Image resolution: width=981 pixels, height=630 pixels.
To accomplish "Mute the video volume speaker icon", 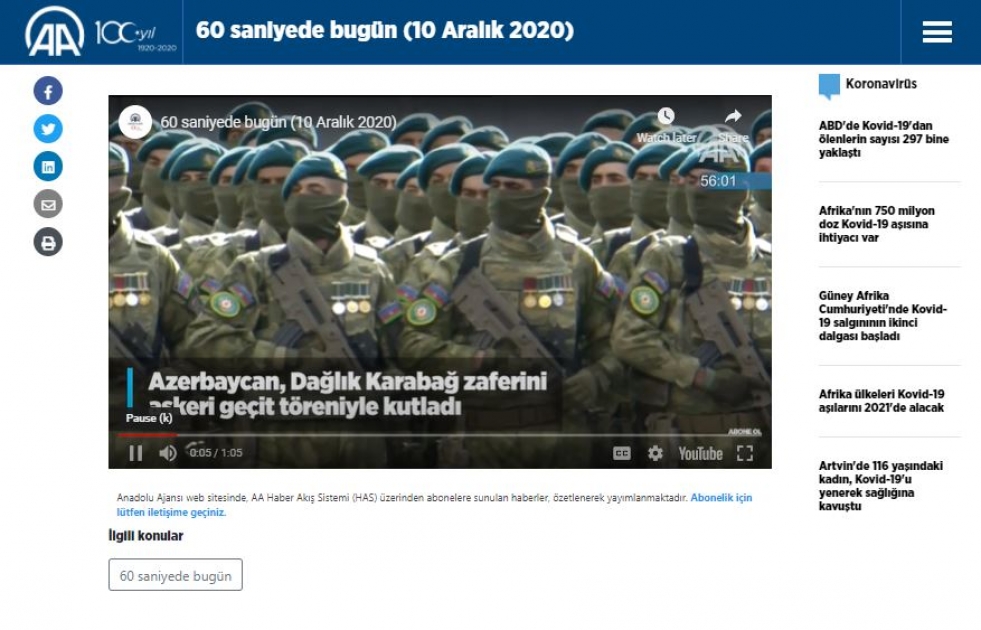I will pyautogui.click(x=167, y=453).
